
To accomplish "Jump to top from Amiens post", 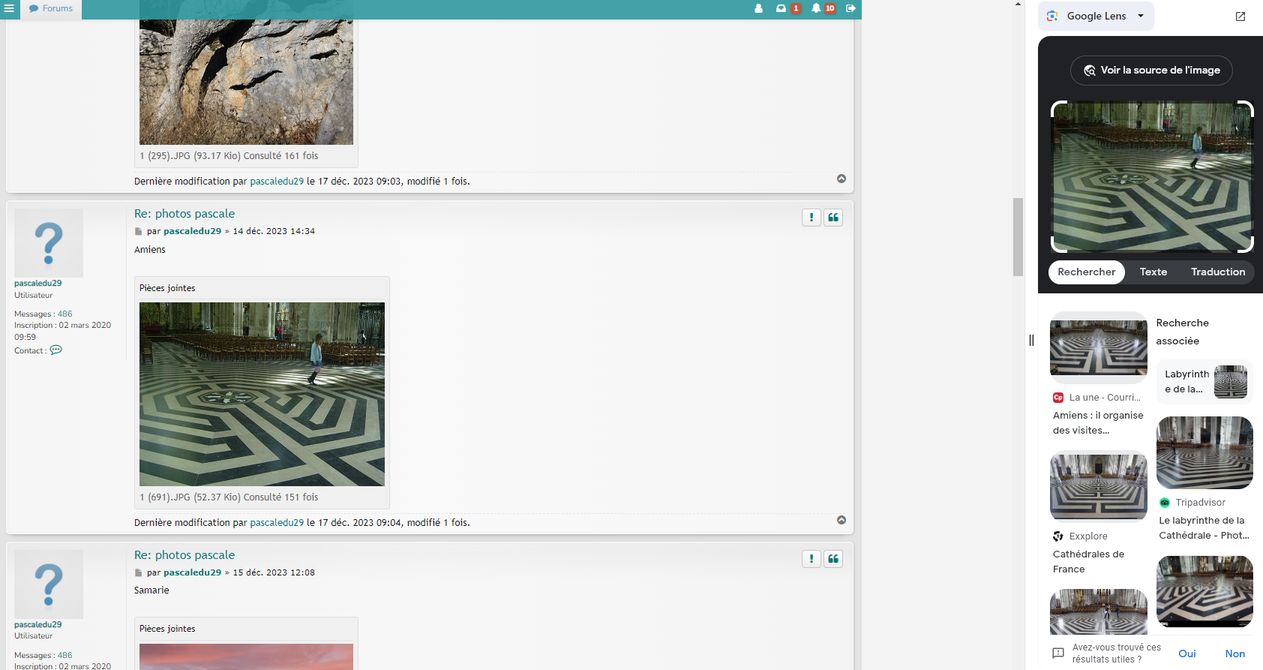I will coord(841,520).
